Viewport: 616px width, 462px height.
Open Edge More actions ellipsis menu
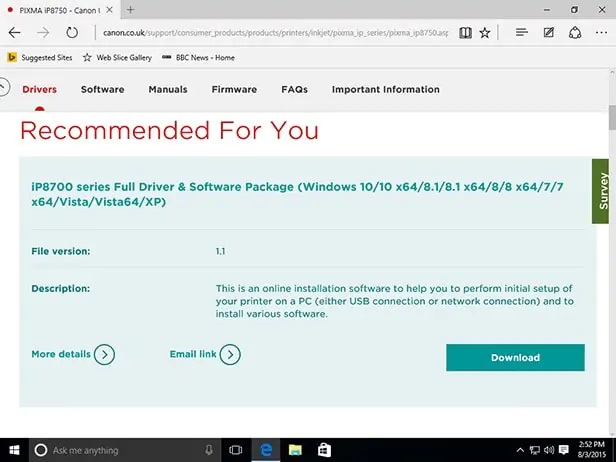601,33
